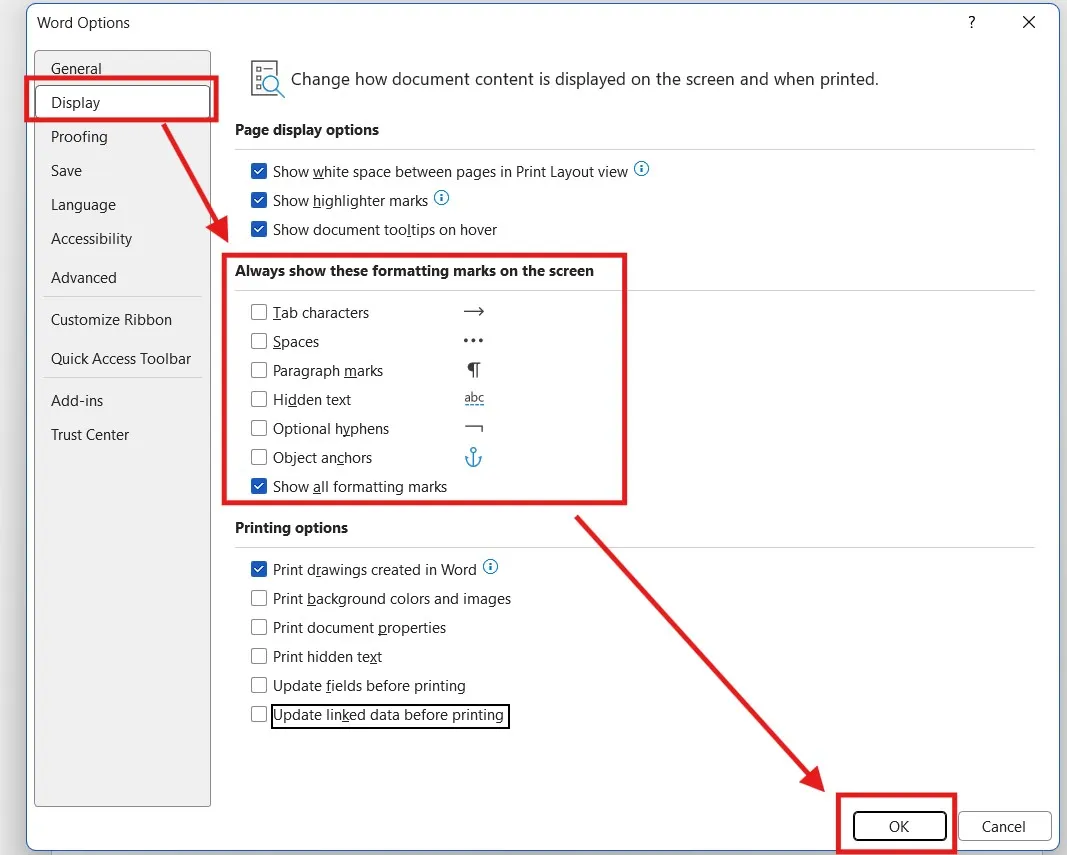
Task: Open the Language category
Action: point(122,204)
